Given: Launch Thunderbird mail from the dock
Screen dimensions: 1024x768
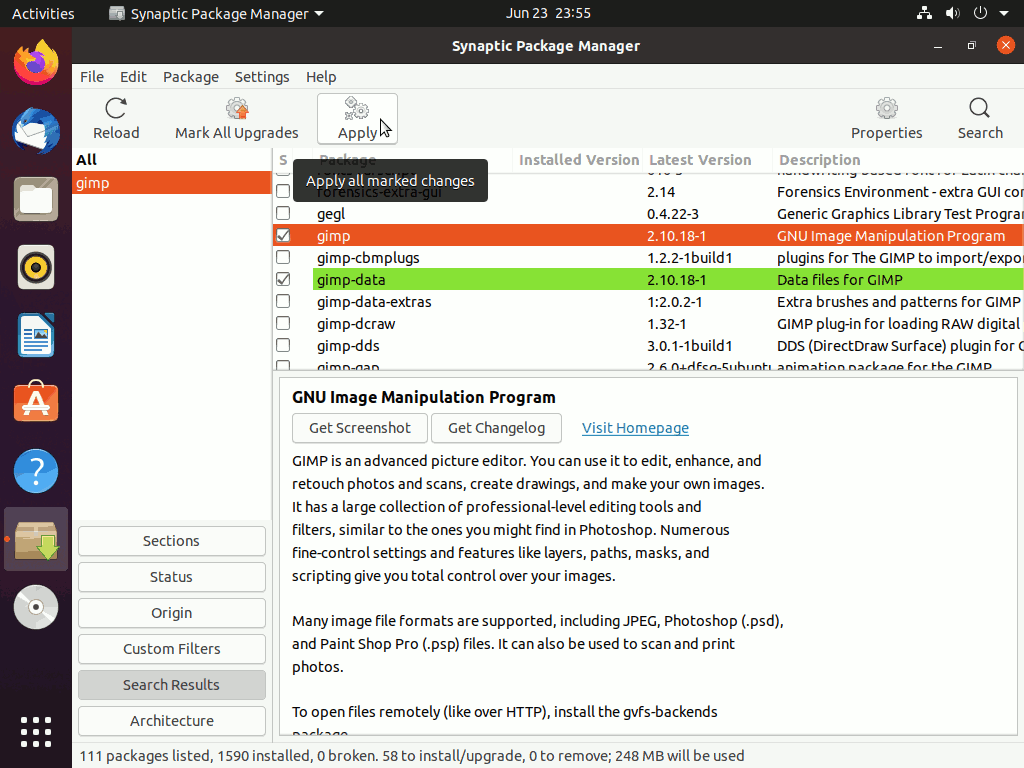Looking at the screenshot, I should tap(36, 131).
